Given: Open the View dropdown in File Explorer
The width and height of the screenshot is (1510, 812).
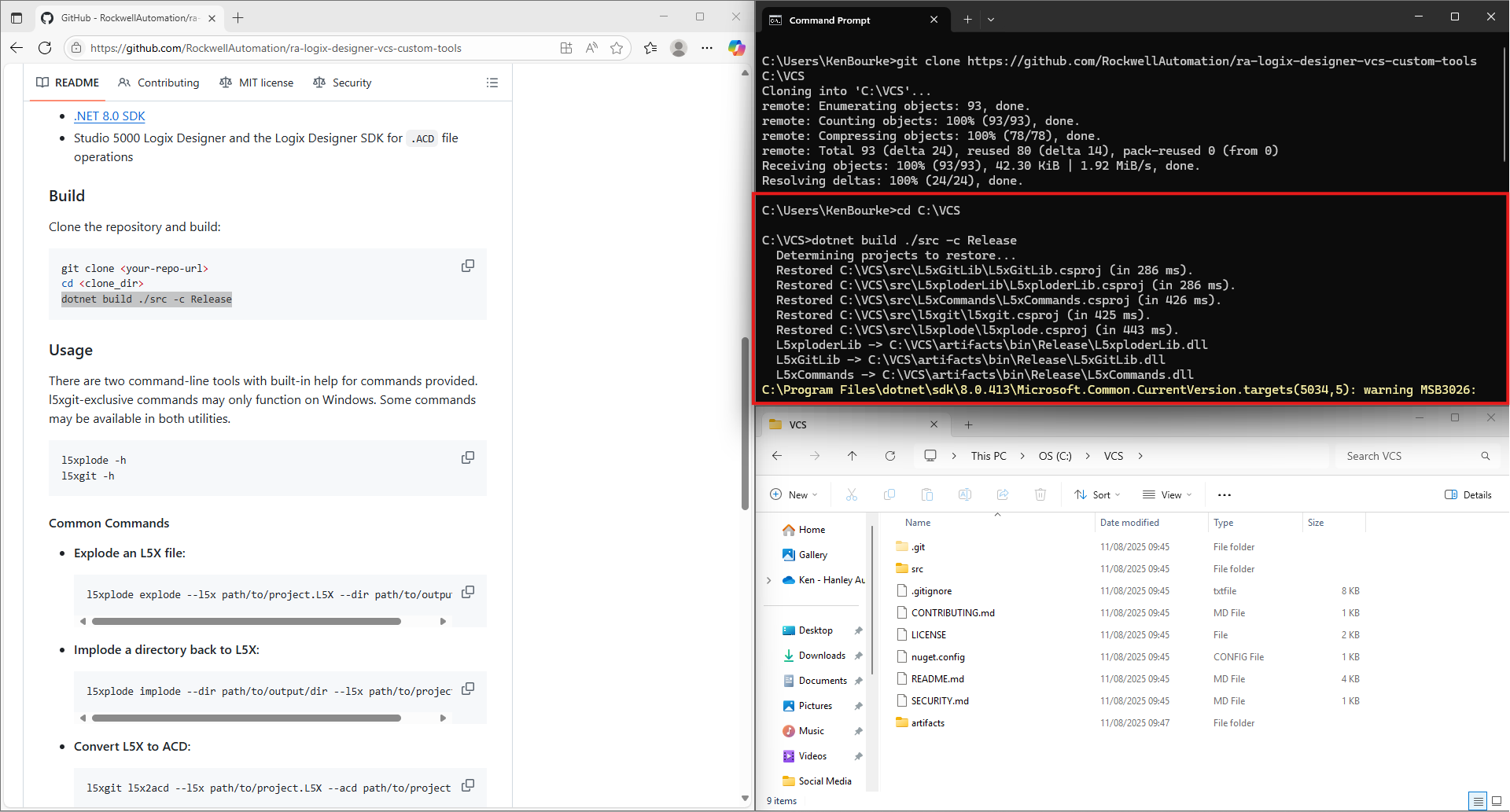Looking at the screenshot, I should 1168,494.
